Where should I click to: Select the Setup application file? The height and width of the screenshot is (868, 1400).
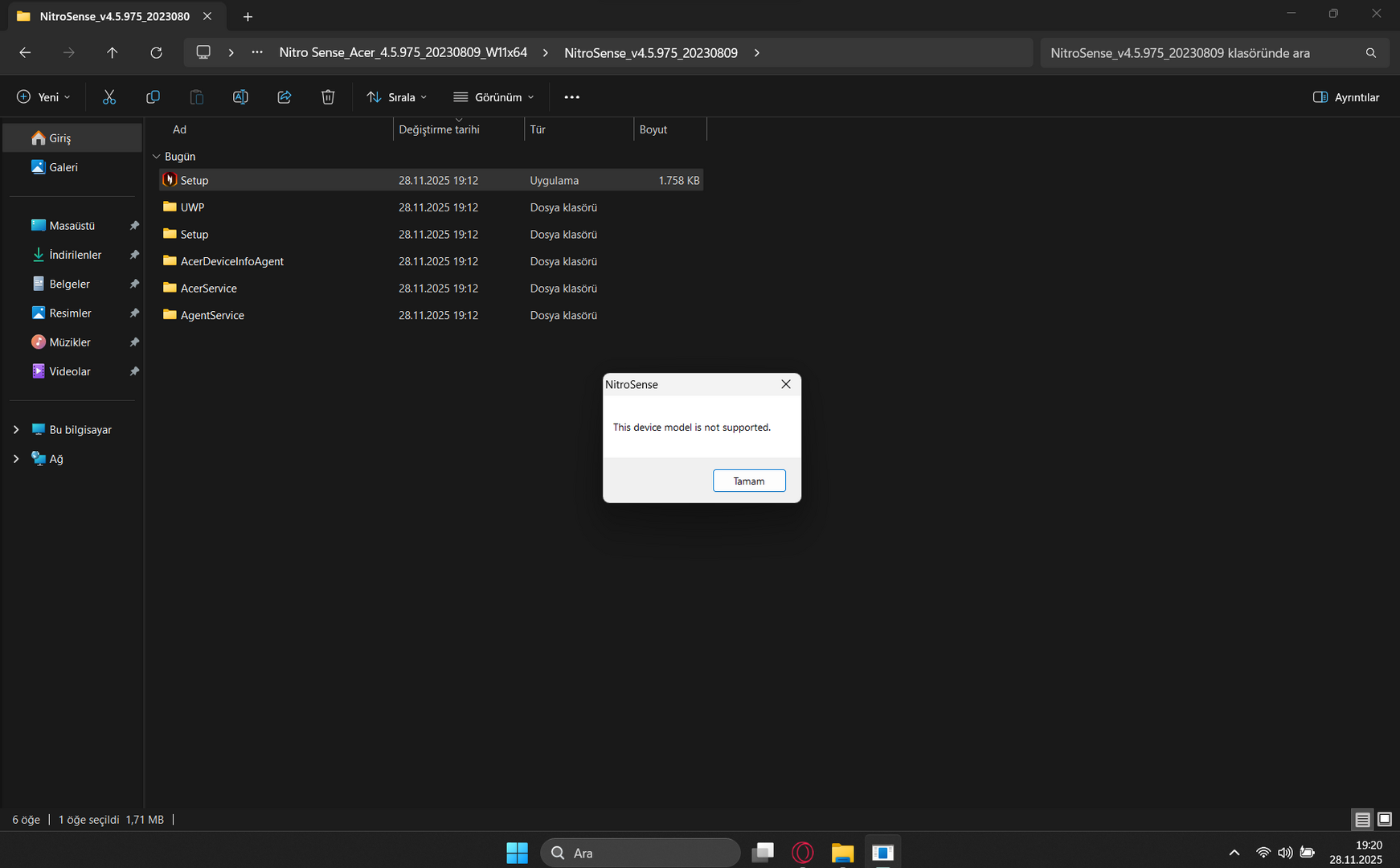click(431, 180)
